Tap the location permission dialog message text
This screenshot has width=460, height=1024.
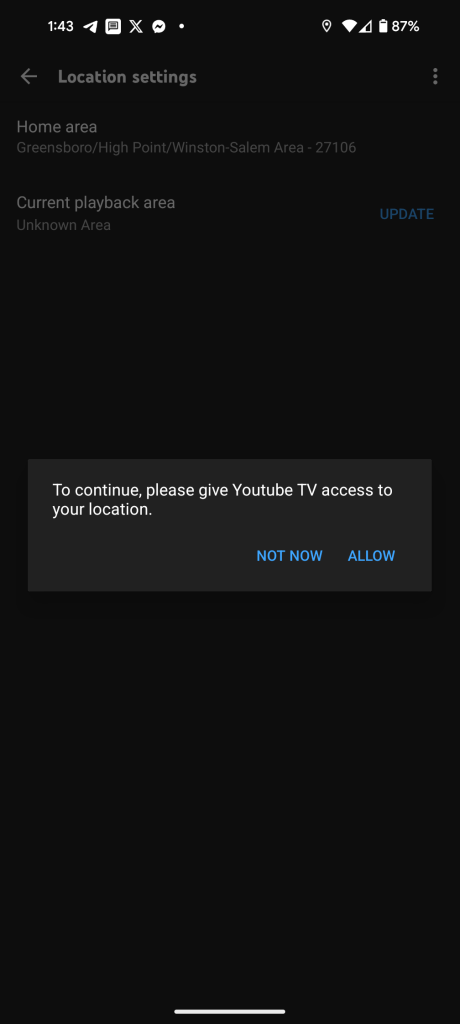223,500
